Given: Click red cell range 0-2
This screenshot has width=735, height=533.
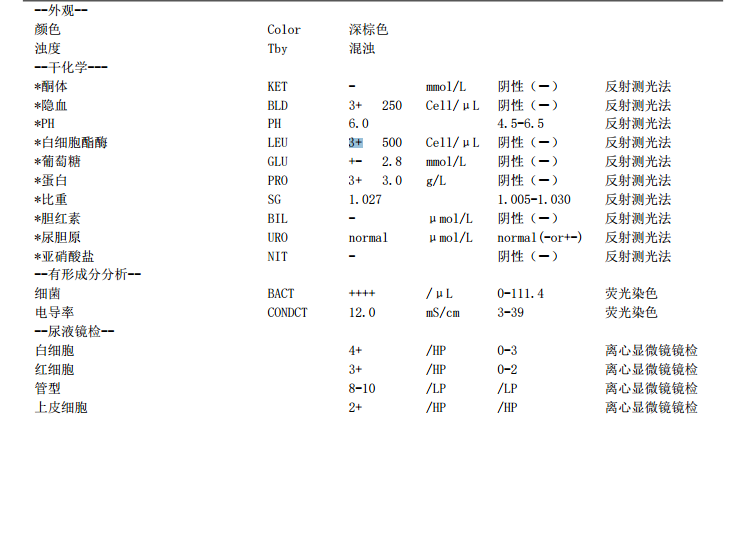Looking at the screenshot, I should 507,370.
